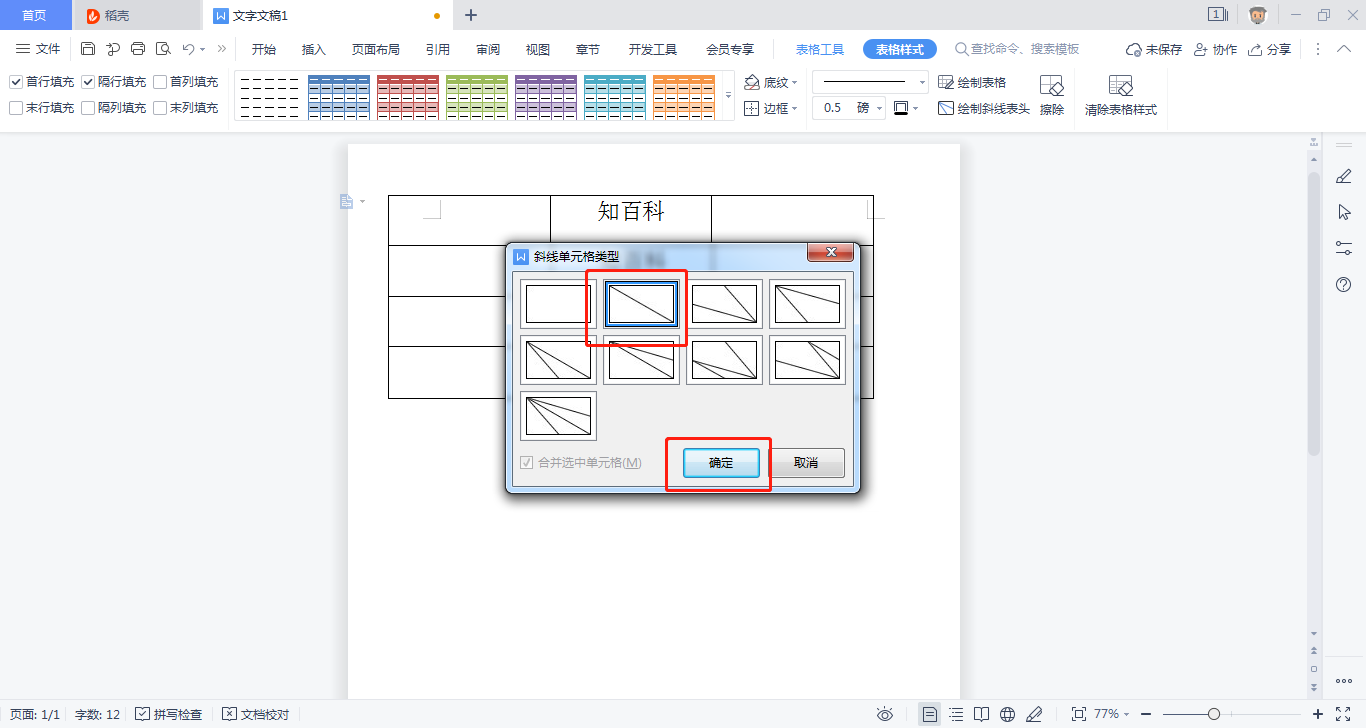
Task: Click Draw Diagonal Header (绘制斜线表头)
Action: click(984, 108)
